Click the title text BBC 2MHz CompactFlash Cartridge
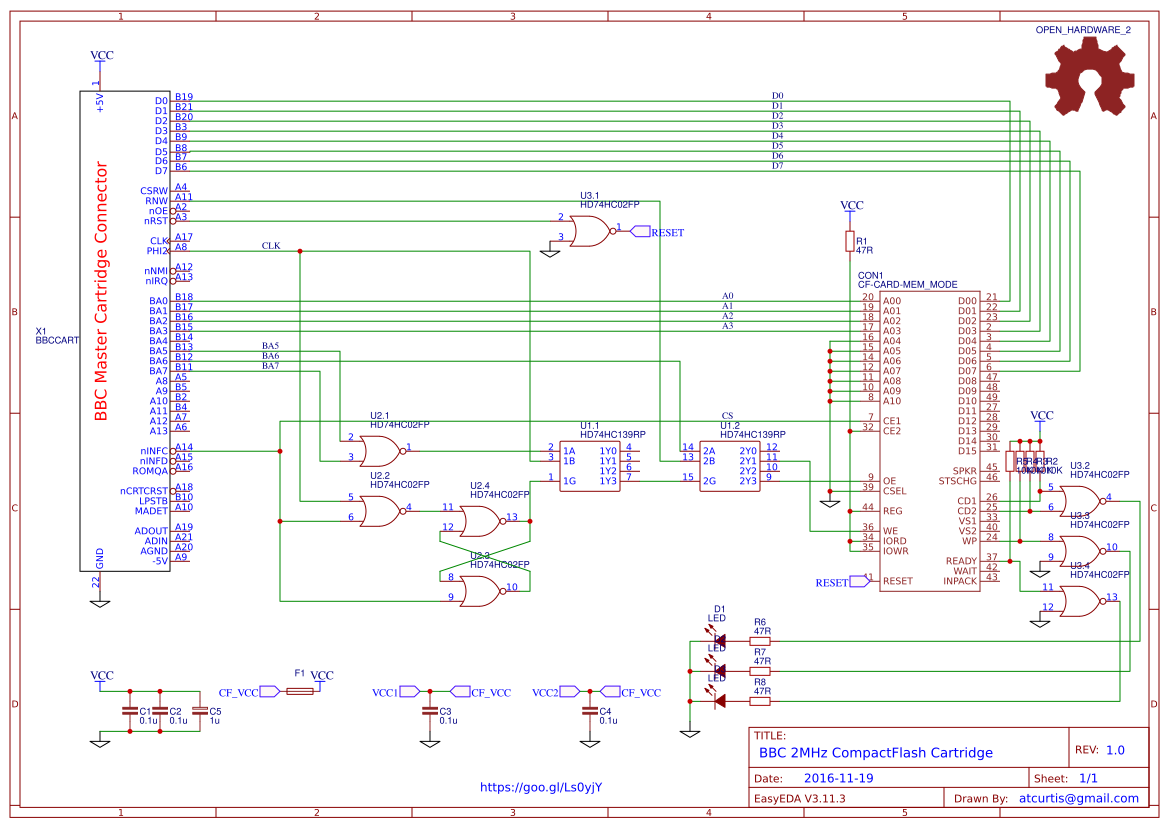1169x828 pixels. pyautogui.click(x=875, y=752)
